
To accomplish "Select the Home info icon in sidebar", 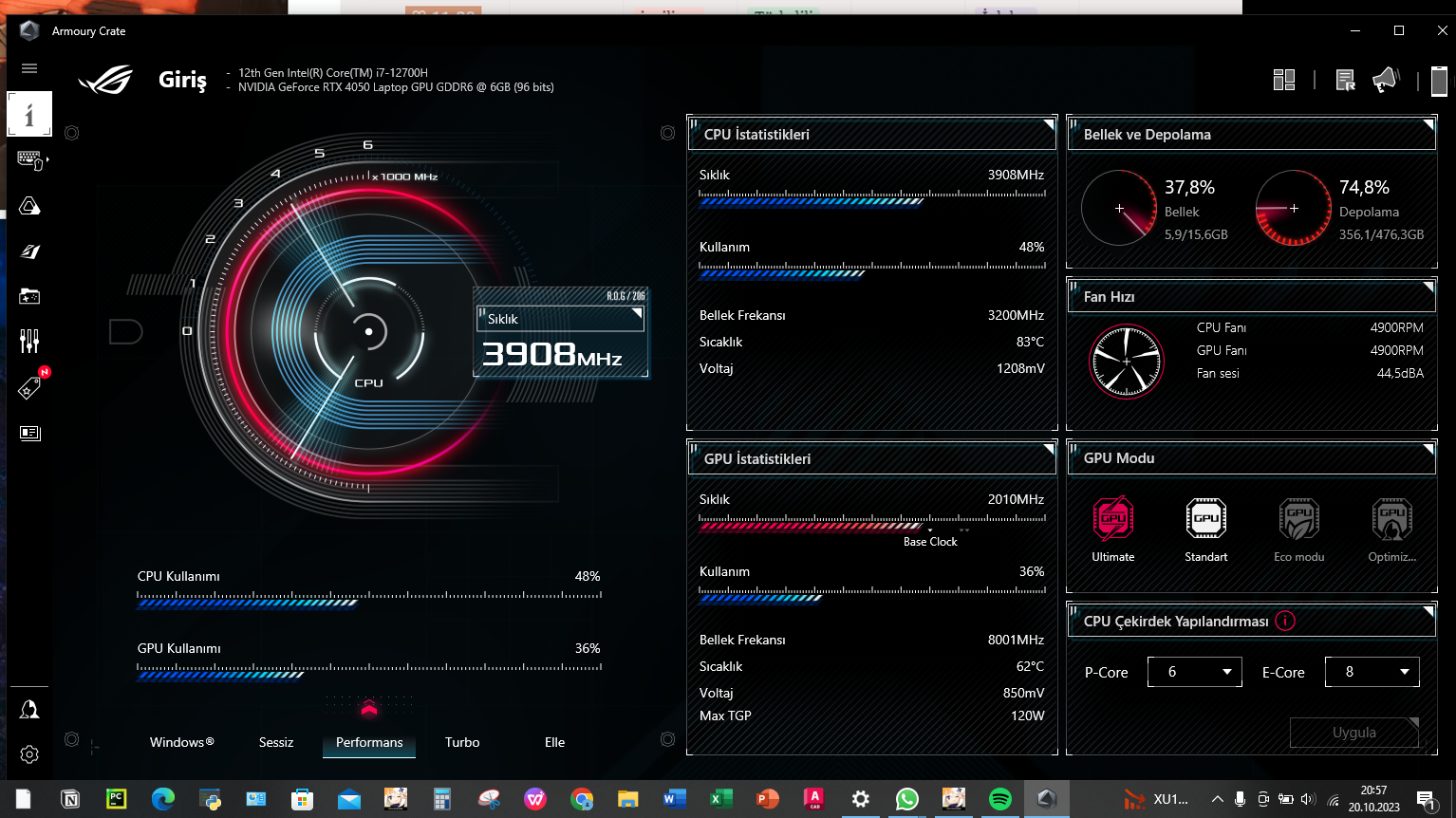I will point(29,114).
